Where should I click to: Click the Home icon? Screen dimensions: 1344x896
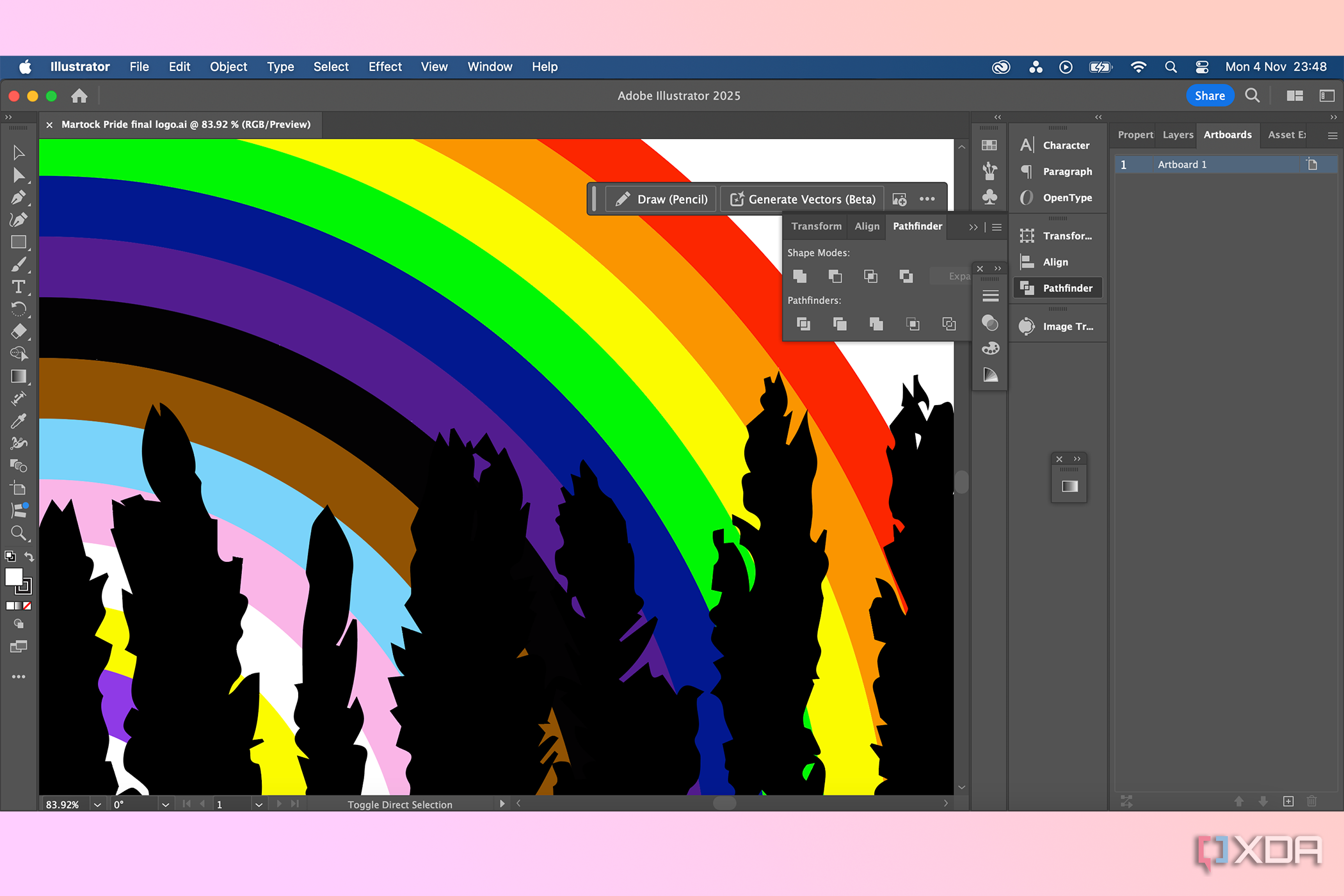tap(79, 96)
